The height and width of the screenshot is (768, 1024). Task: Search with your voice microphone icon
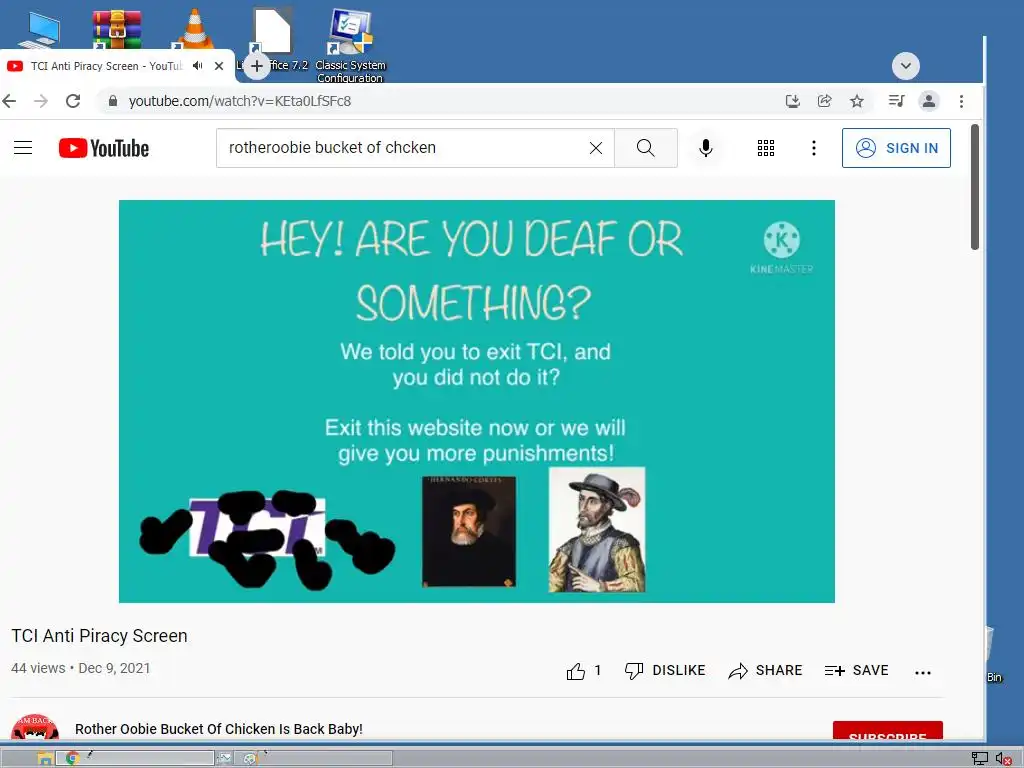coord(706,148)
